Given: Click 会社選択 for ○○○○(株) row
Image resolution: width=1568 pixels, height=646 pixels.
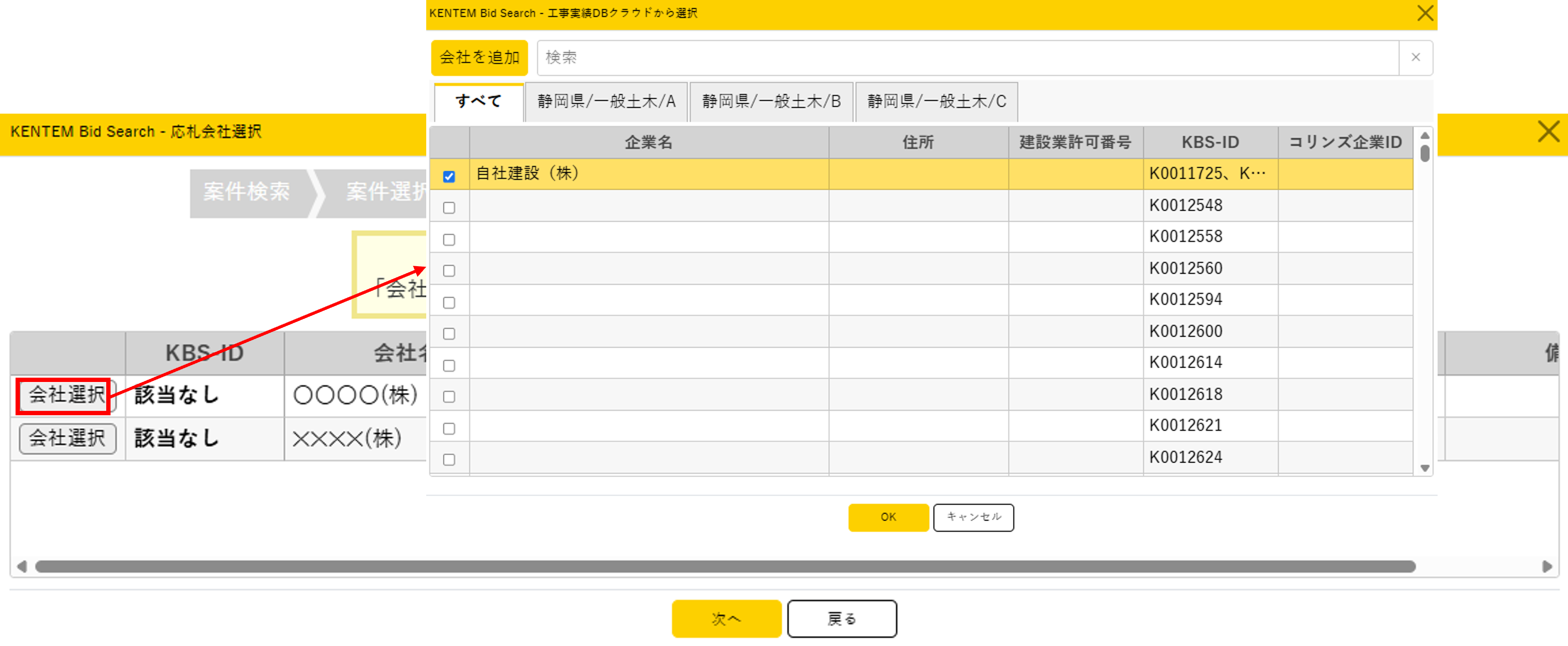Looking at the screenshot, I should (66, 395).
